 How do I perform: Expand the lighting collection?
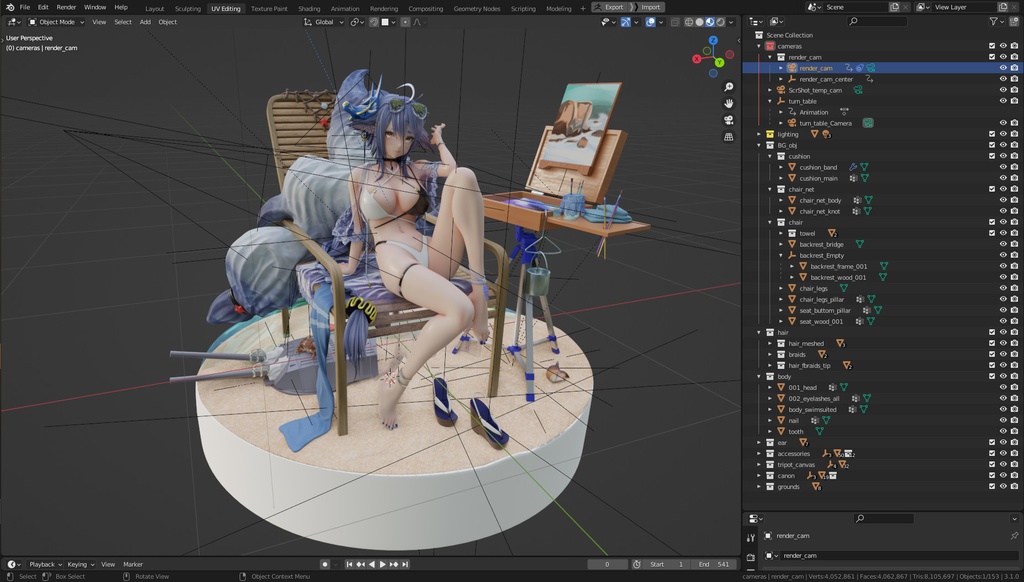point(759,134)
